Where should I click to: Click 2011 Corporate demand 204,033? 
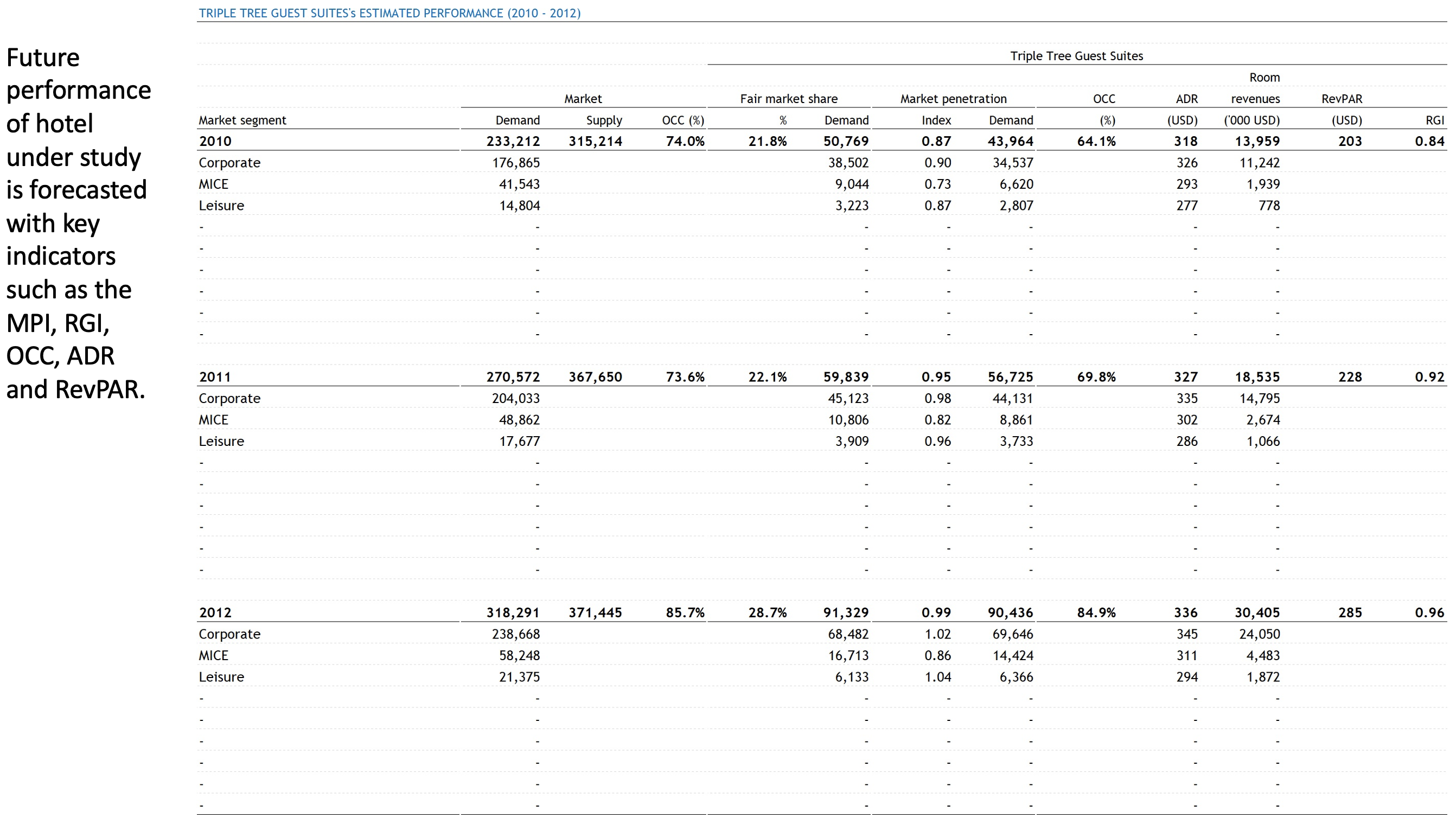click(x=515, y=399)
